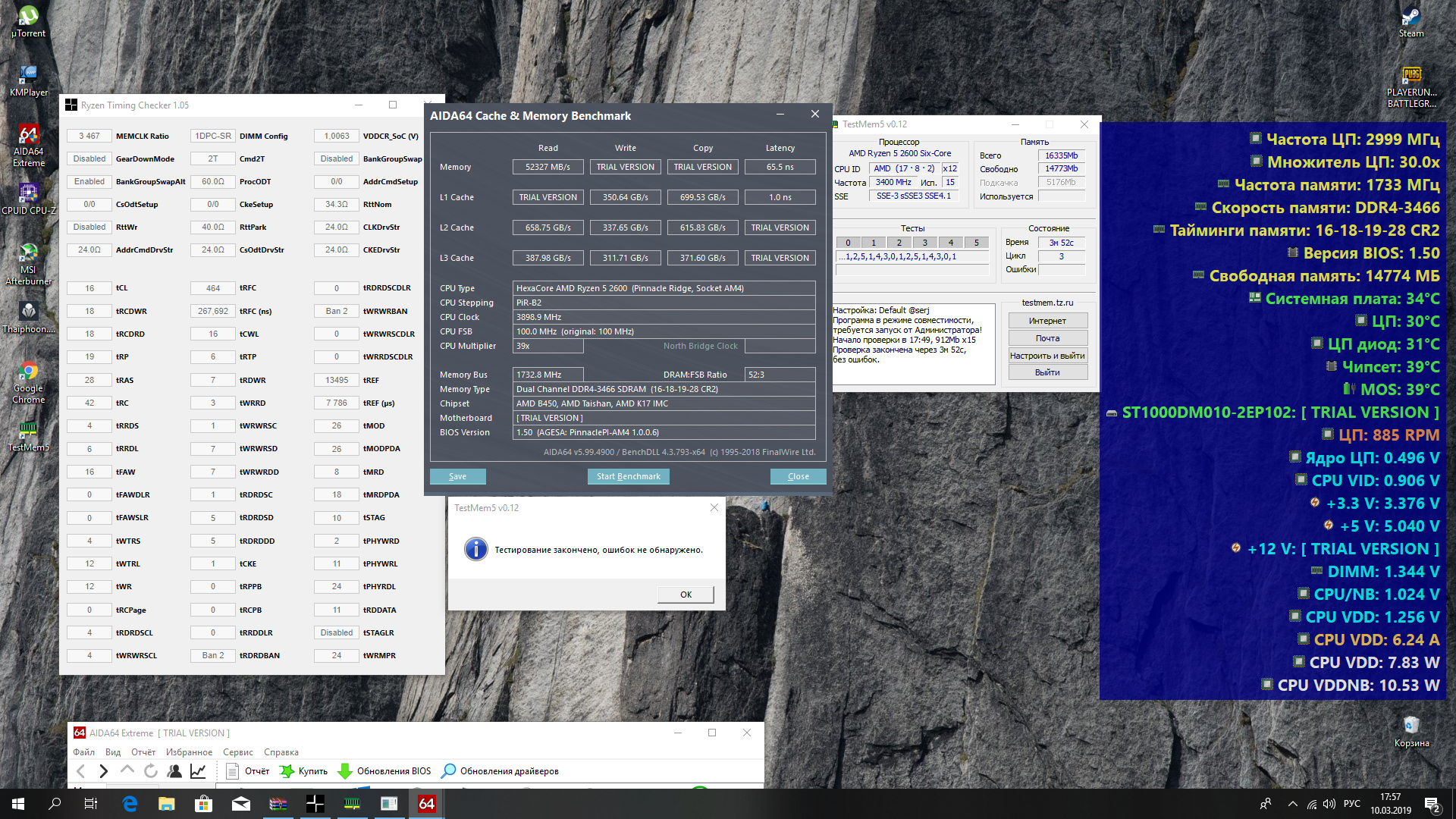Open the graph chart icon in AIDA64 toolbar
This screenshot has height=819, width=1456.
[x=198, y=771]
